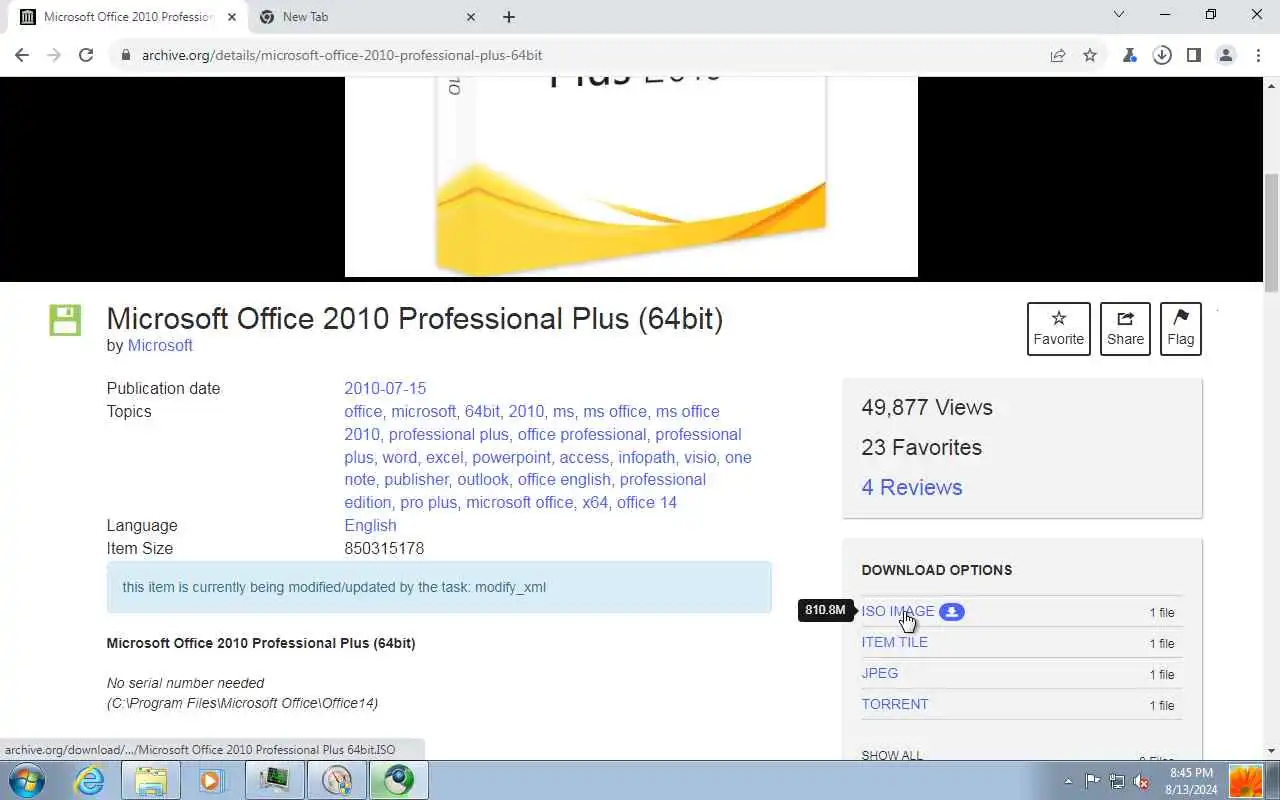Screen dimensions: 1280x800
Task: View the site security lock icon
Action: click(x=125, y=55)
